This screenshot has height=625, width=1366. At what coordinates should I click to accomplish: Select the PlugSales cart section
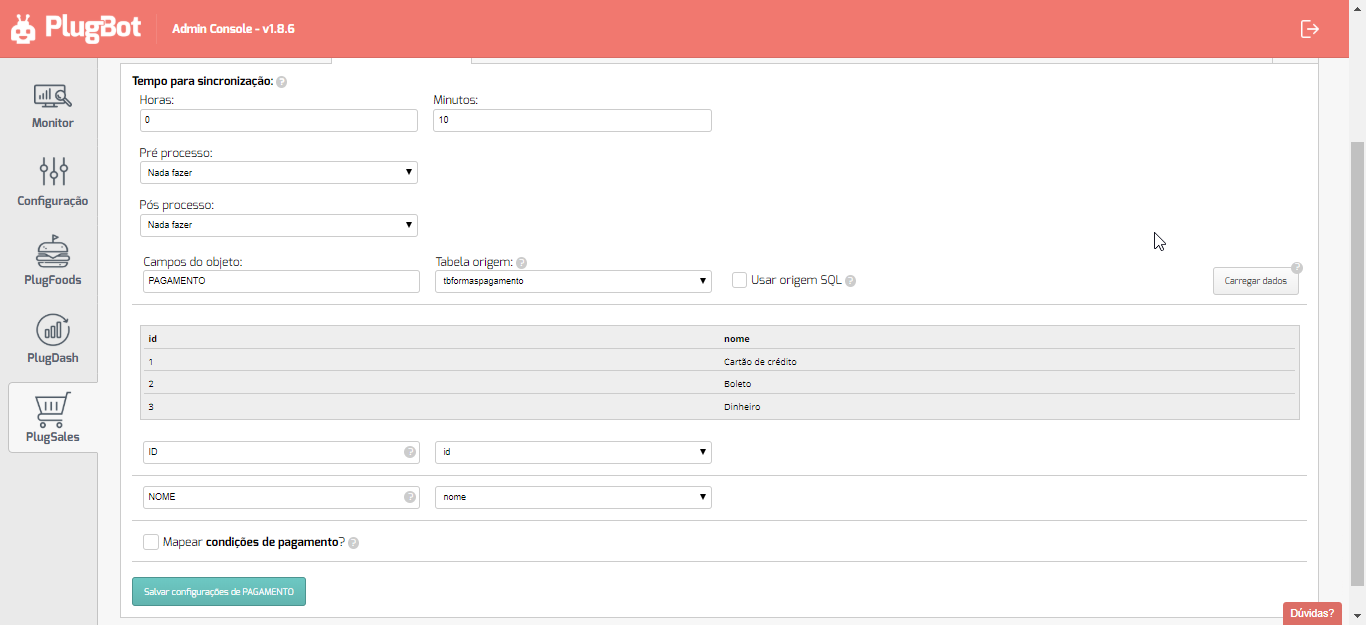[52, 417]
